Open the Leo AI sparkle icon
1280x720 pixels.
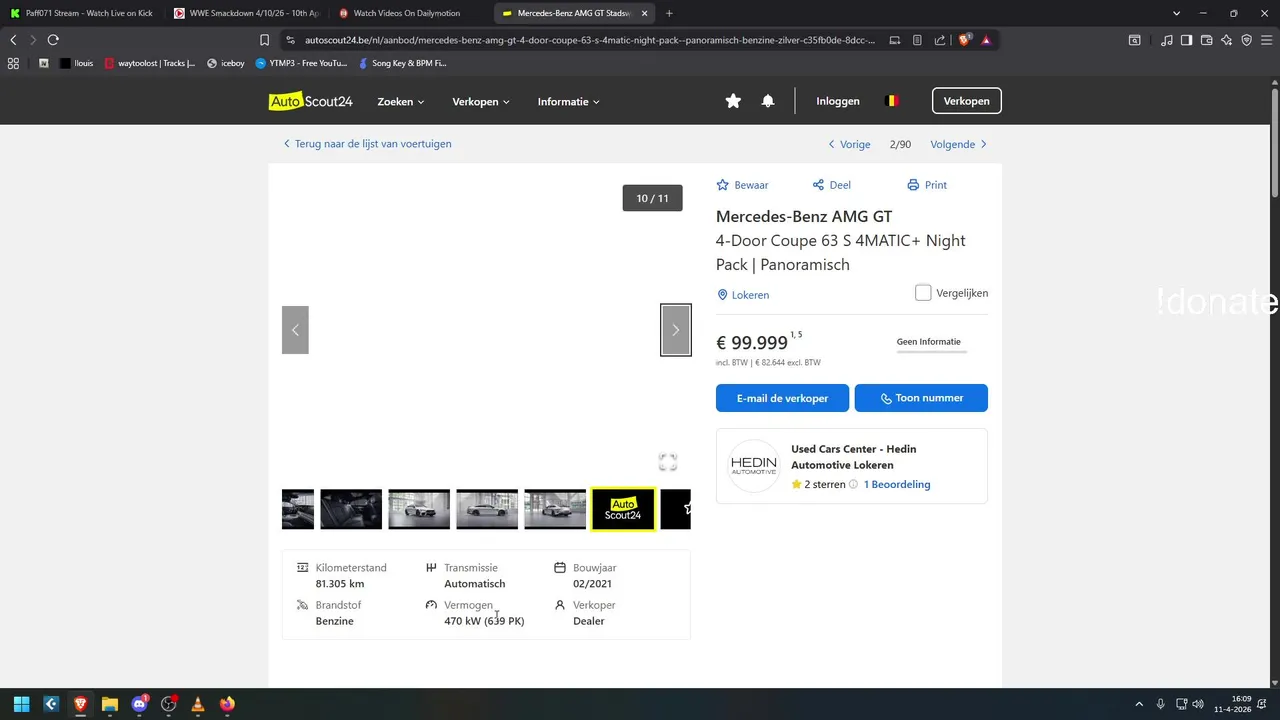[x=1227, y=40]
